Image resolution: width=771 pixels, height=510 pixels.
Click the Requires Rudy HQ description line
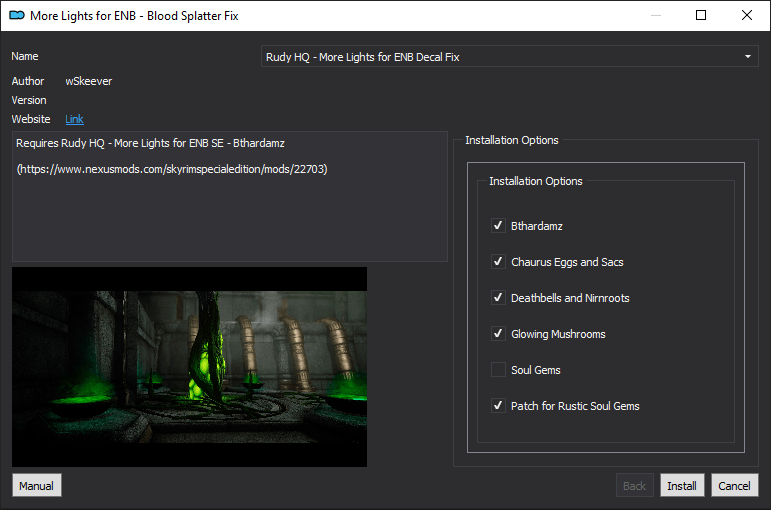(150, 143)
